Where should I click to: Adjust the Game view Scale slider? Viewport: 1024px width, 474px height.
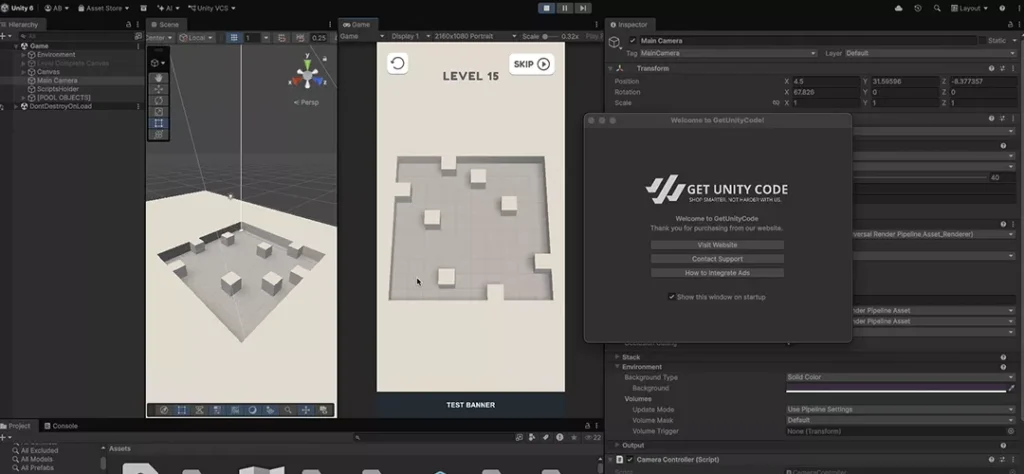(551, 37)
